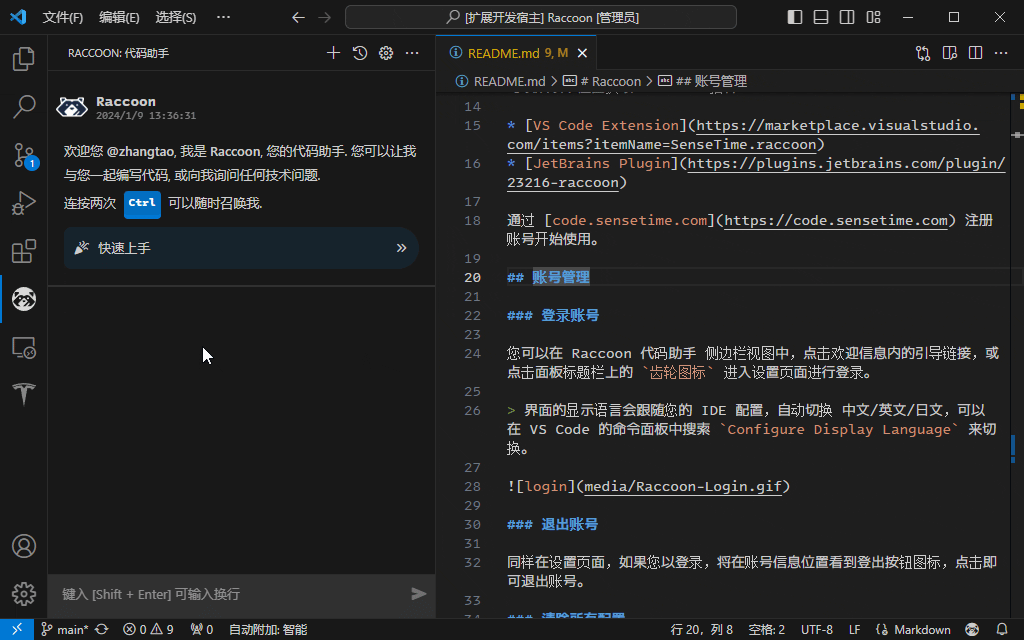The width and height of the screenshot is (1024, 640).
Task: Open the overflow menu in menu bar
Action: click(223, 17)
